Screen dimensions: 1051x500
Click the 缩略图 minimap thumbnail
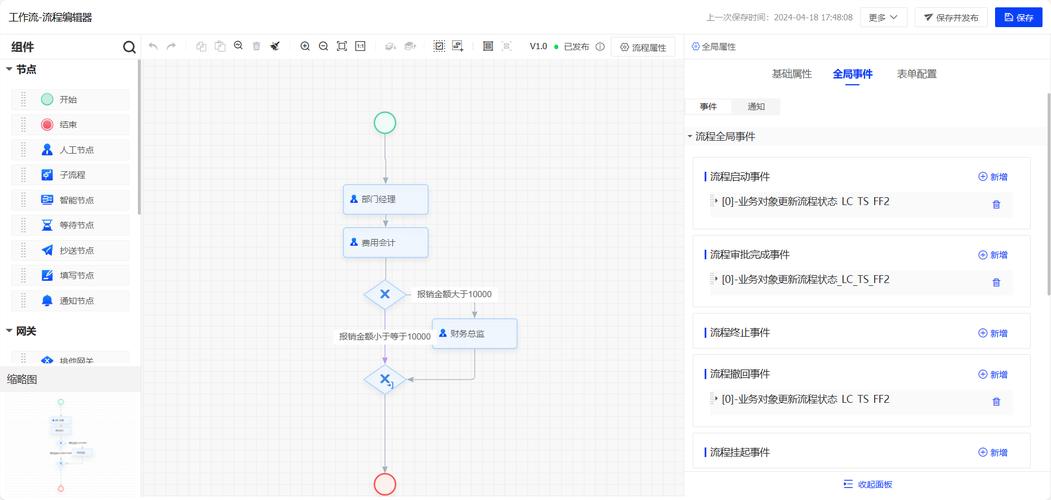point(70,445)
